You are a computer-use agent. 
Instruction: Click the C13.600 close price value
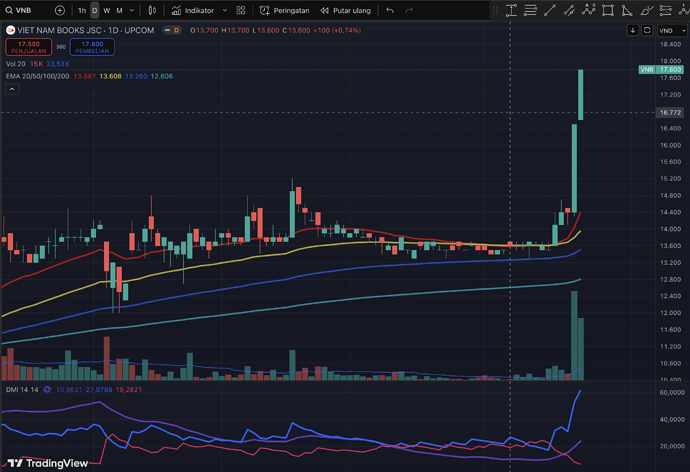(x=296, y=30)
